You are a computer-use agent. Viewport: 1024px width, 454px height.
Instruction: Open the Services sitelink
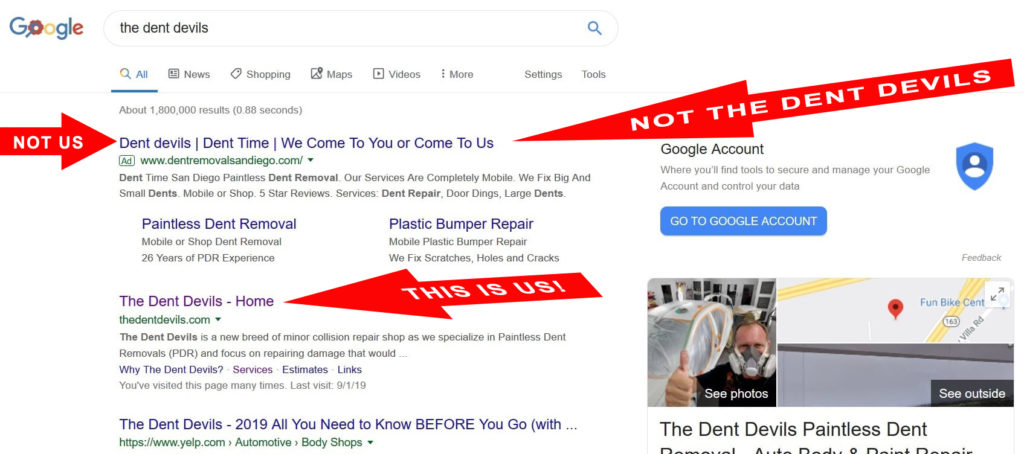coord(253,370)
